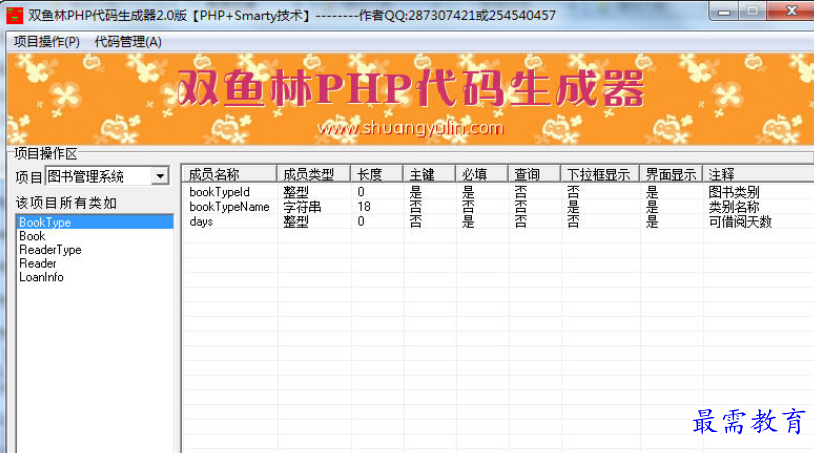Image resolution: width=814 pixels, height=453 pixels.
Task: Click the 字符串 type cell
Action: (302, 207)
